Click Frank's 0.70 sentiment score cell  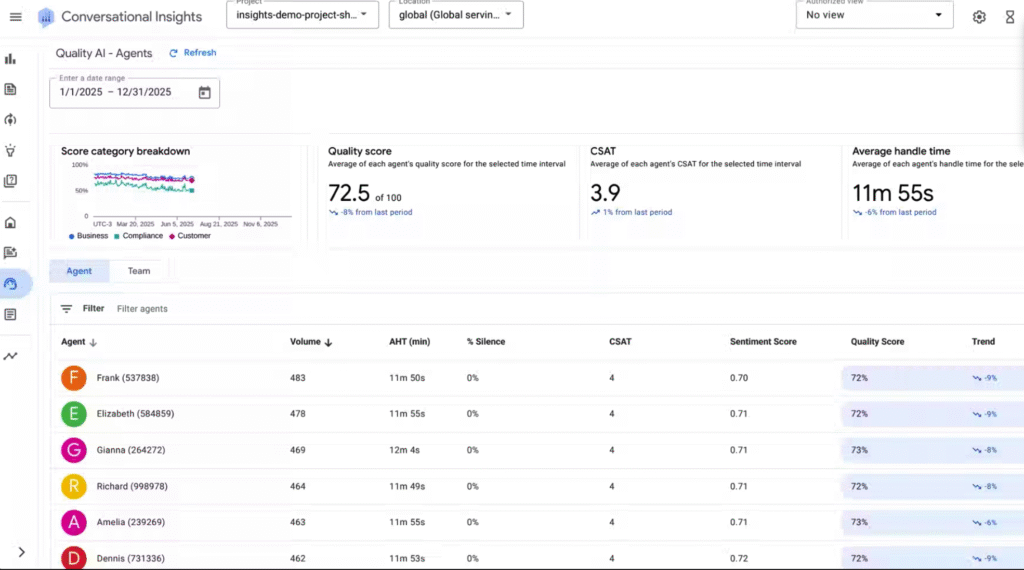pyautogui.click(x=739, y=378)
